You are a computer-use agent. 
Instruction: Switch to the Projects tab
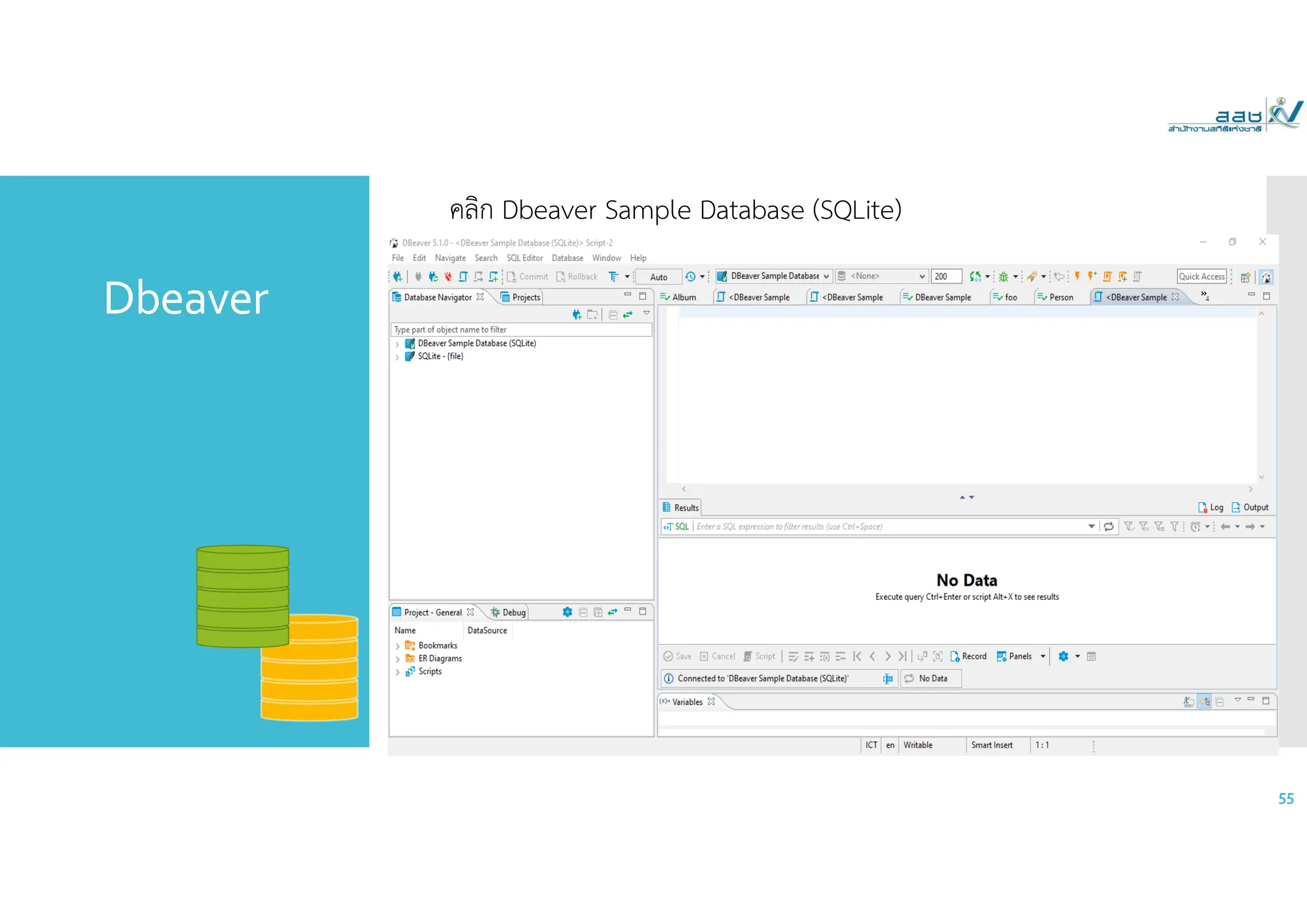(520, 297)
